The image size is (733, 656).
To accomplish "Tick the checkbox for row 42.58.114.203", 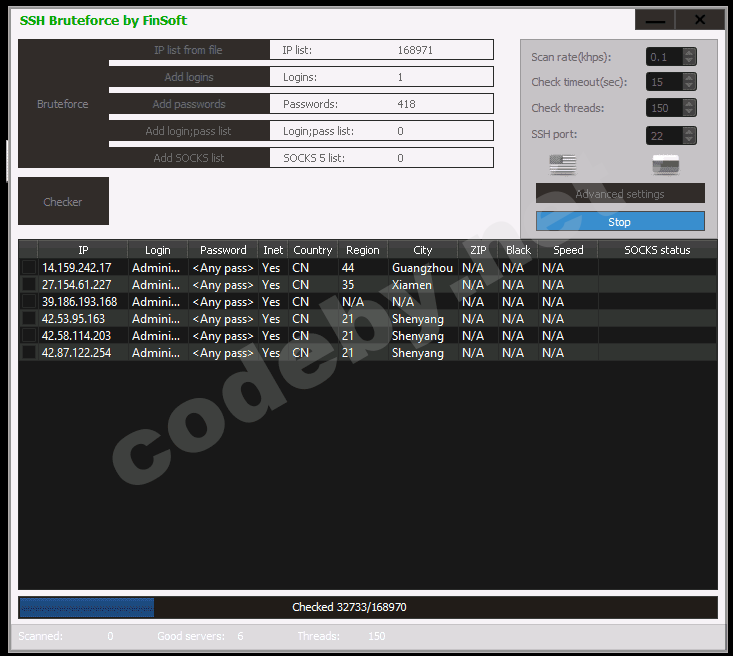I will tap(29, 336).
